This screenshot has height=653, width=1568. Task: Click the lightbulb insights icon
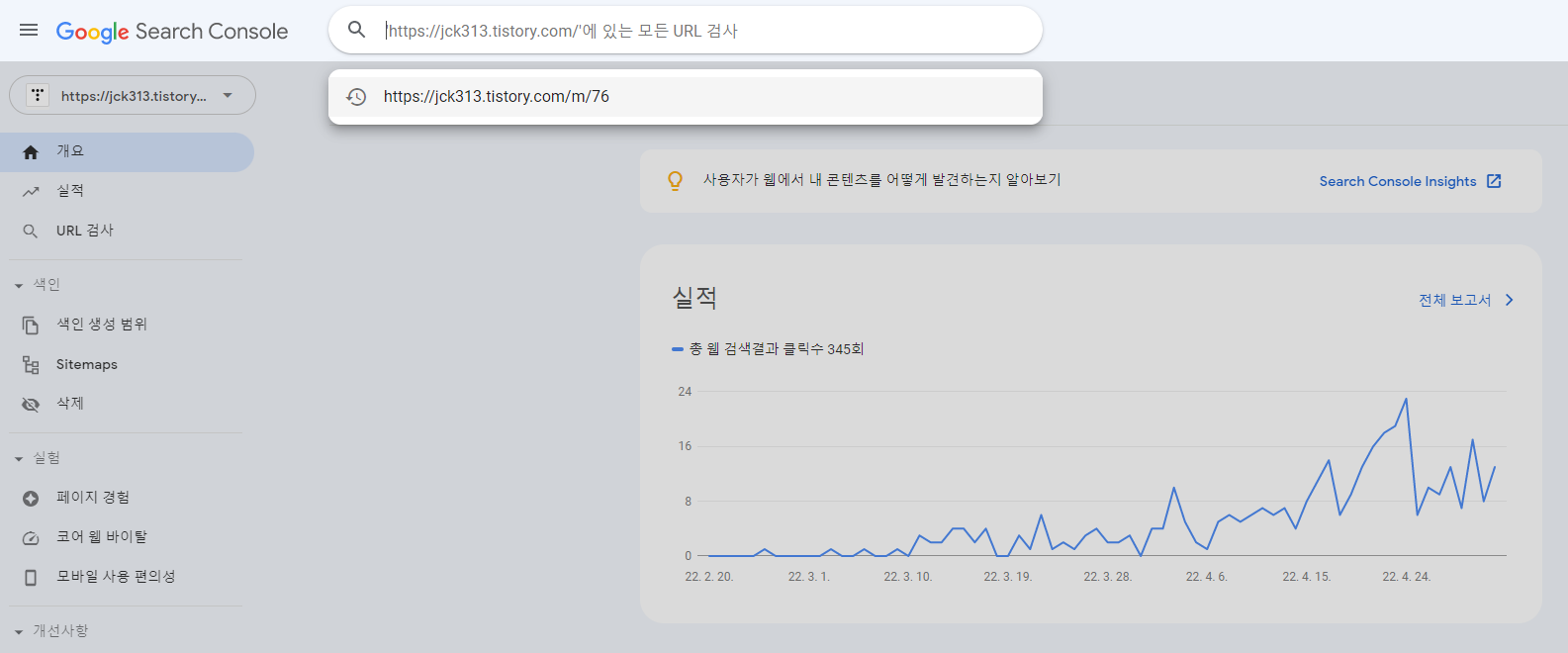(675, 181)
